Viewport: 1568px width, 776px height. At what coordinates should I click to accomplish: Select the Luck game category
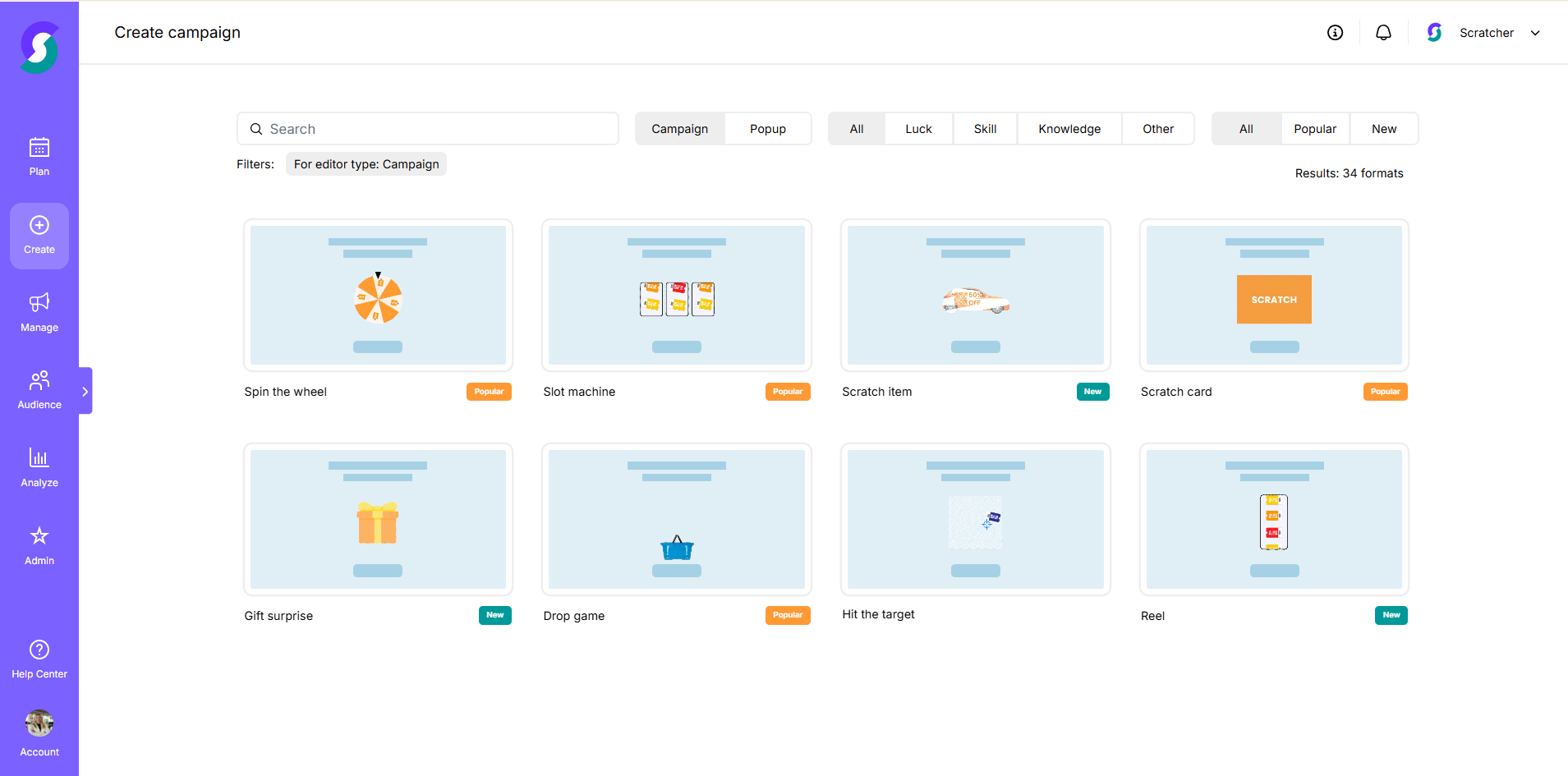pos(918,128)
